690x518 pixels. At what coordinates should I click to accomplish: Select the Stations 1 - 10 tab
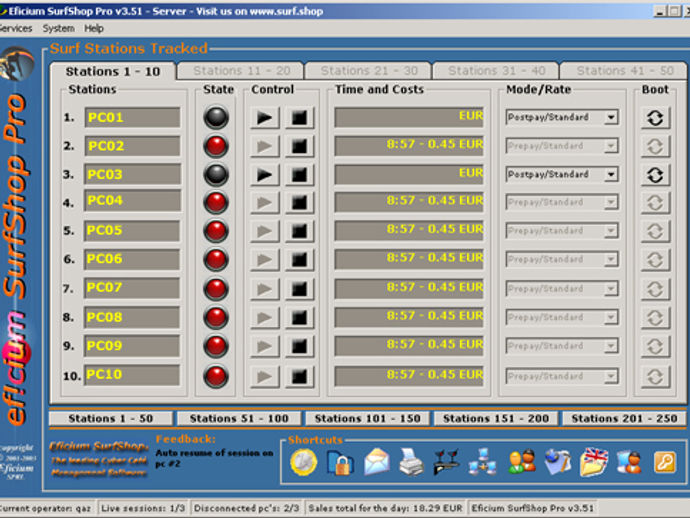113,71
